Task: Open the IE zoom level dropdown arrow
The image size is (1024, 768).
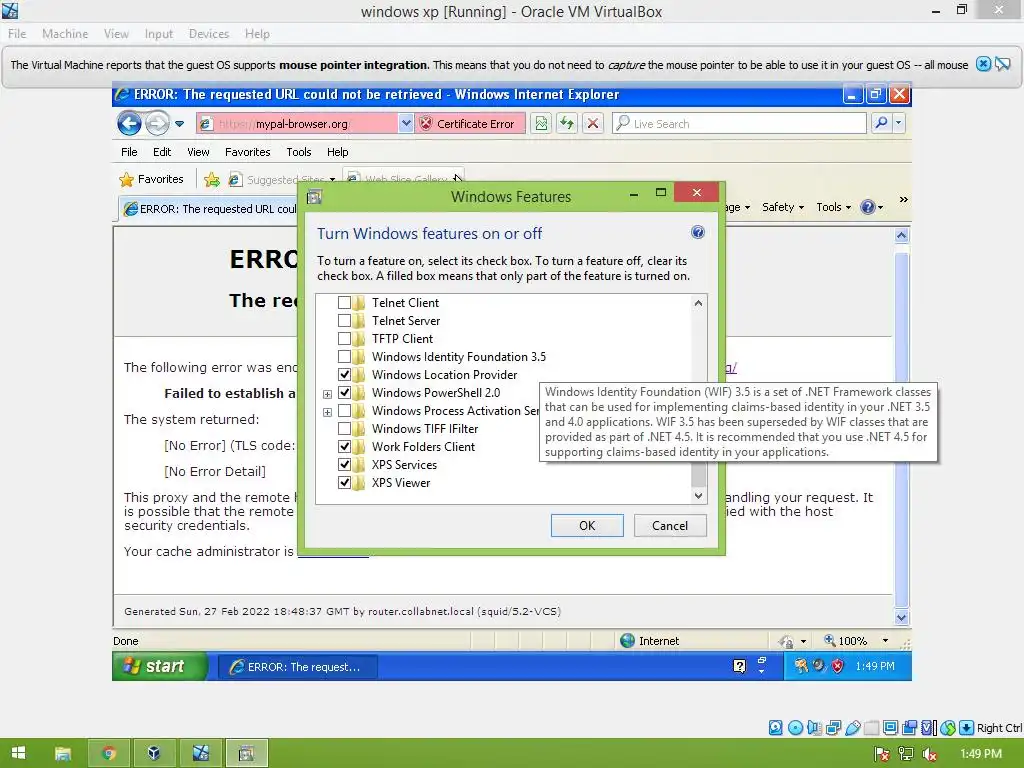Action: (x=886, y=641)
